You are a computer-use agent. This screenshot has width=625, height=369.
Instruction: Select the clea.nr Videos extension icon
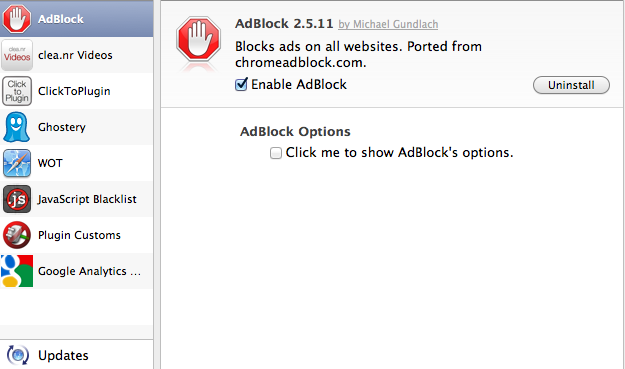17,55
